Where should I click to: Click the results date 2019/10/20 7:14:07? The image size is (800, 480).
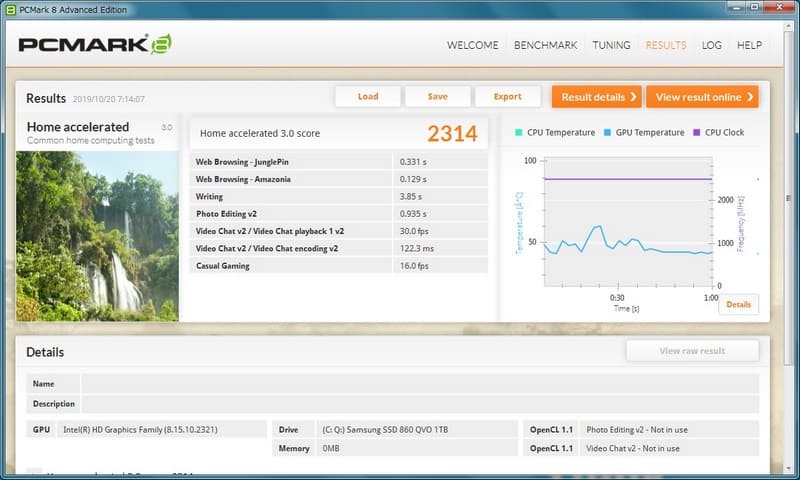pos(109,99)
